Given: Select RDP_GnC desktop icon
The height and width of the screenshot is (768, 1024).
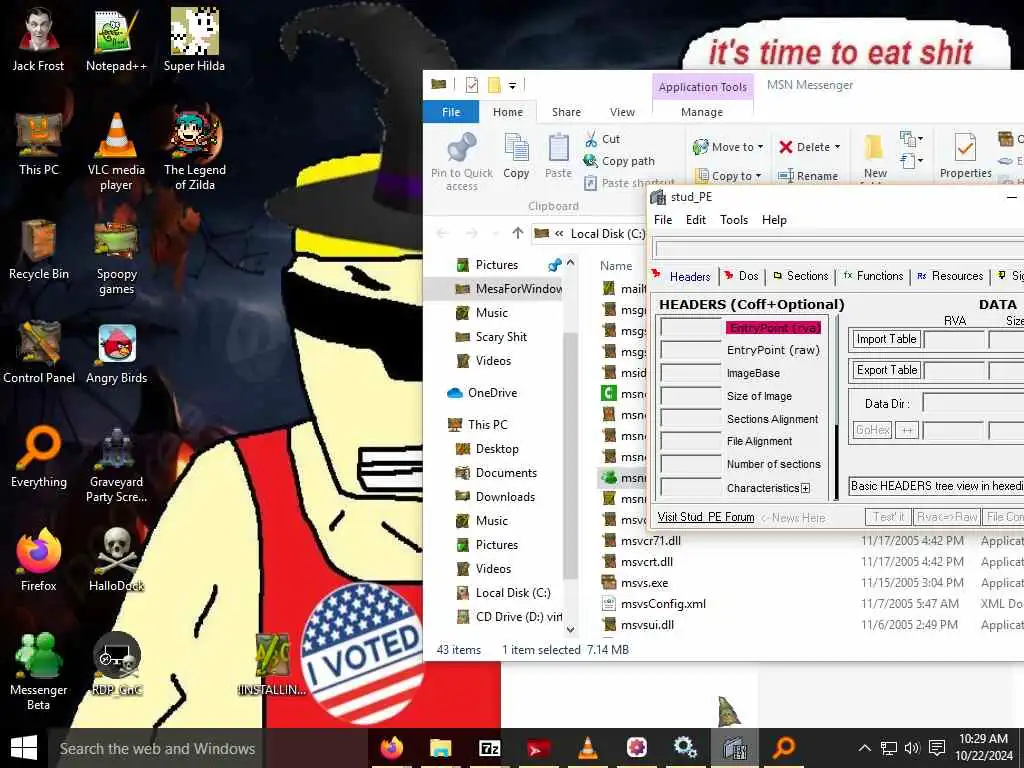Looking at the screenshot, I should pos(116,664).
